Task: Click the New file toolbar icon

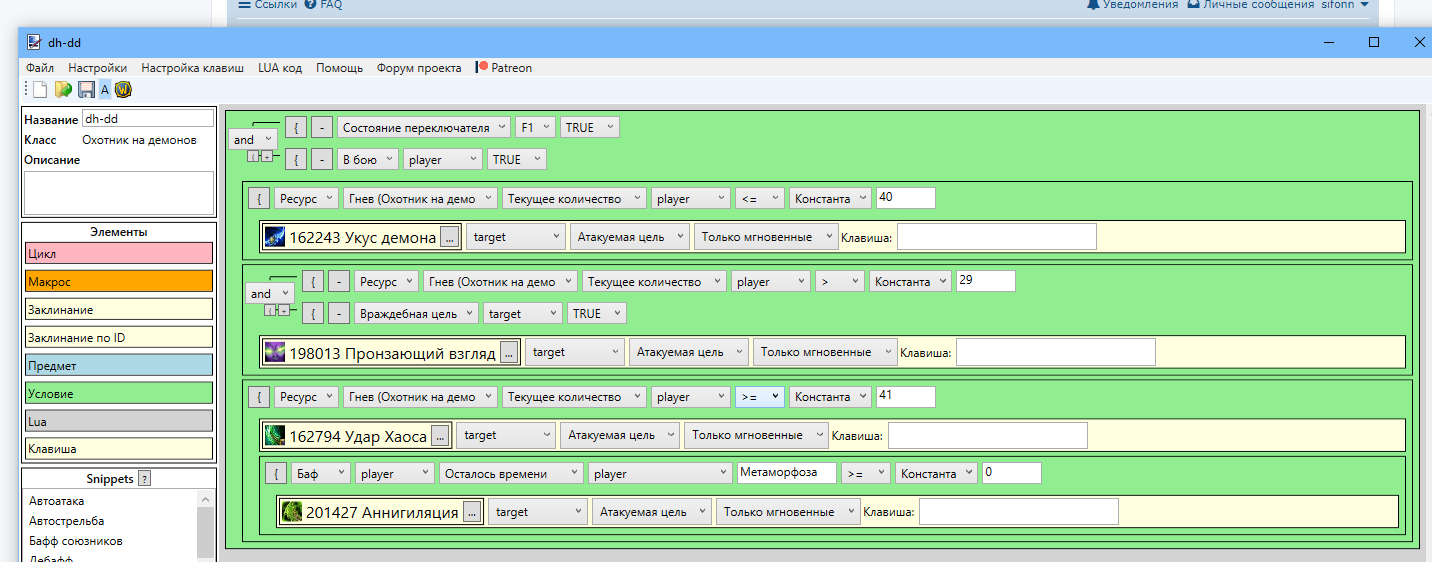Action: (40, 90)
